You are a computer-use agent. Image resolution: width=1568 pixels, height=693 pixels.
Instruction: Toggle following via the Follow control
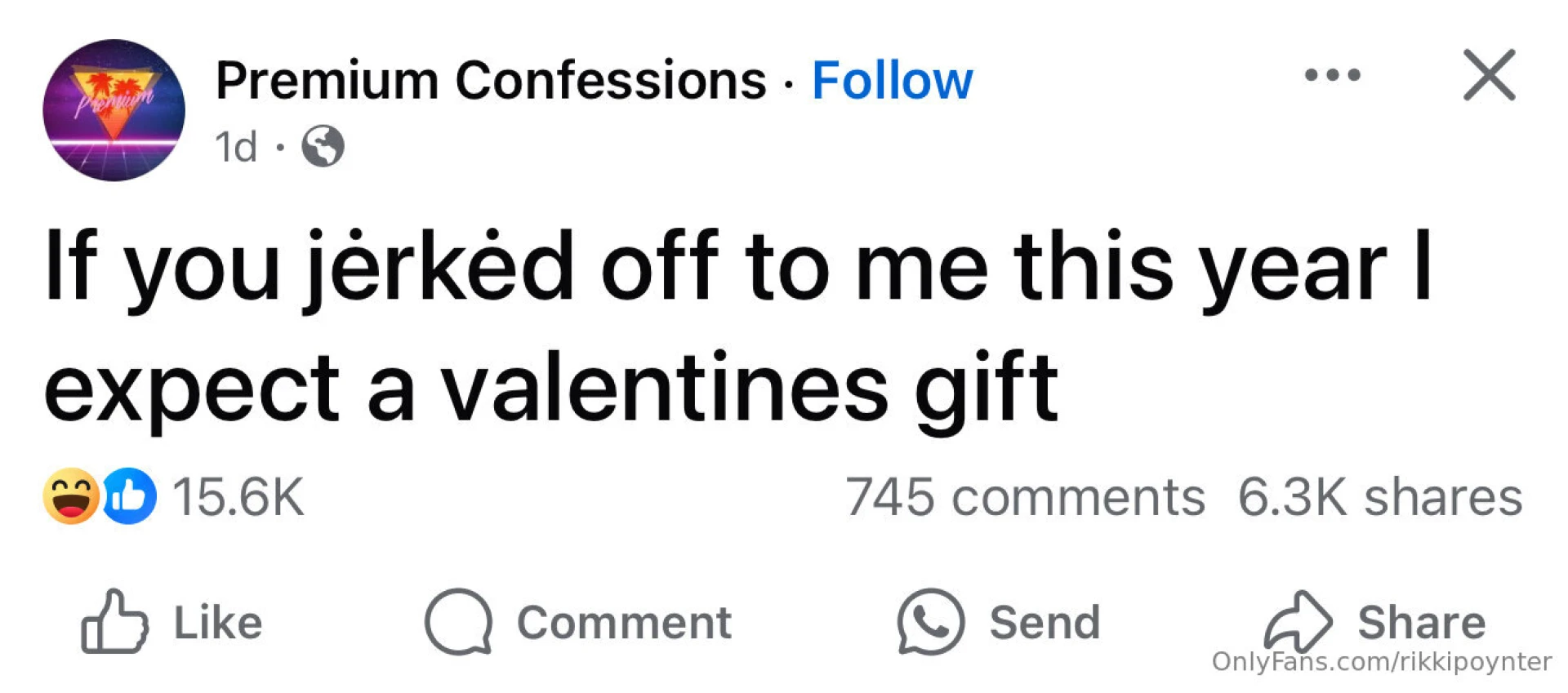coord(892,79)
